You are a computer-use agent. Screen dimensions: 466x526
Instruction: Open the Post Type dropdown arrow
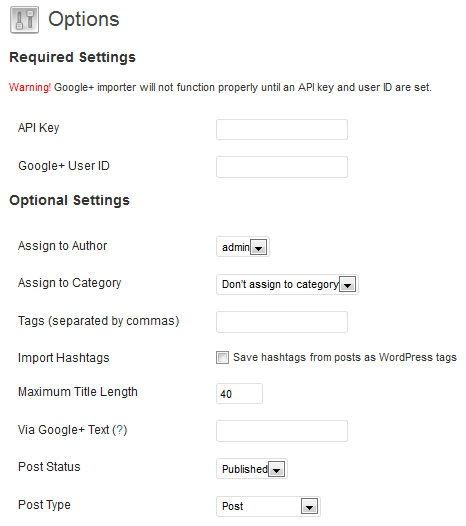pyautogui.click(x=309, y=507)
